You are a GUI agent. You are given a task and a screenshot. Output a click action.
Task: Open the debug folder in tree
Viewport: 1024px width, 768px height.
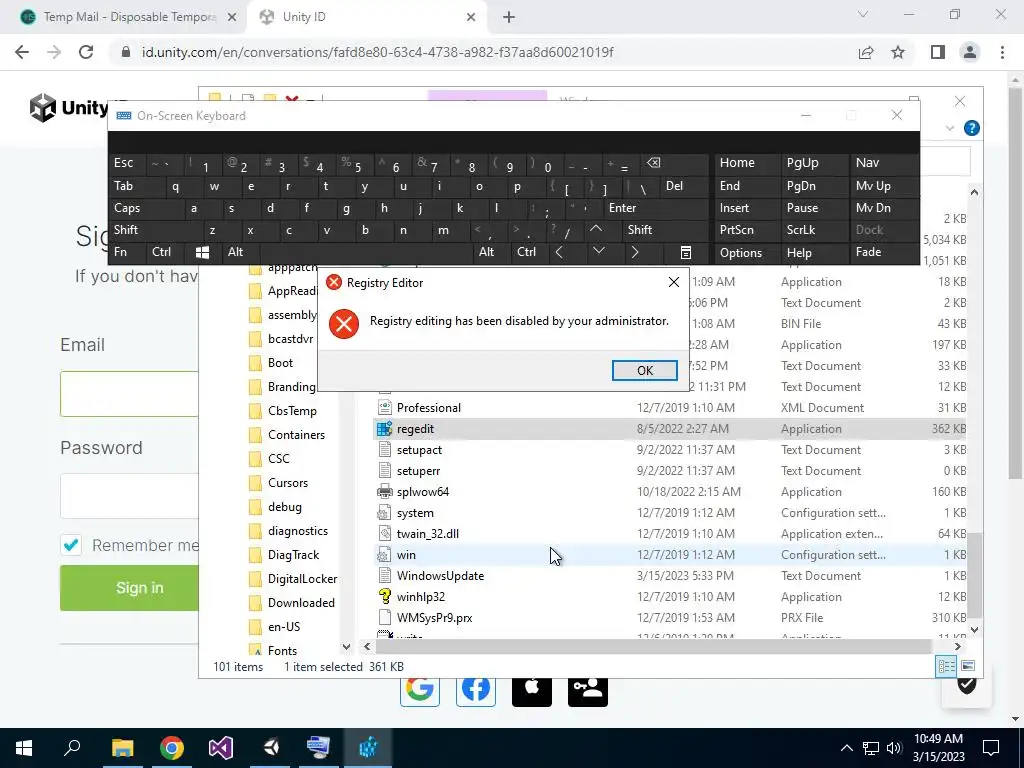[x=284, y=507]
